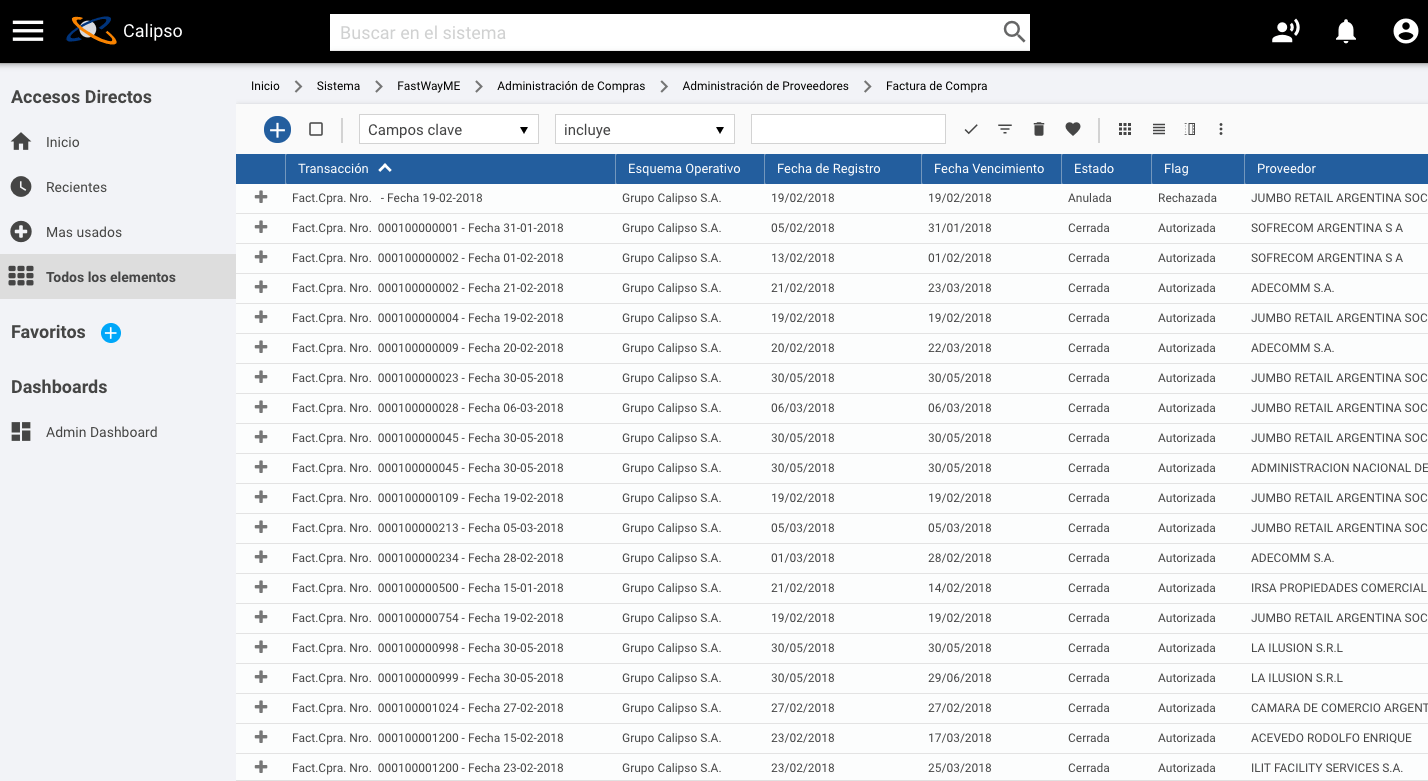This screenshot has height=781, width=1428.
Task: Add a new Factura de Compra
Action: coord(277,129)
